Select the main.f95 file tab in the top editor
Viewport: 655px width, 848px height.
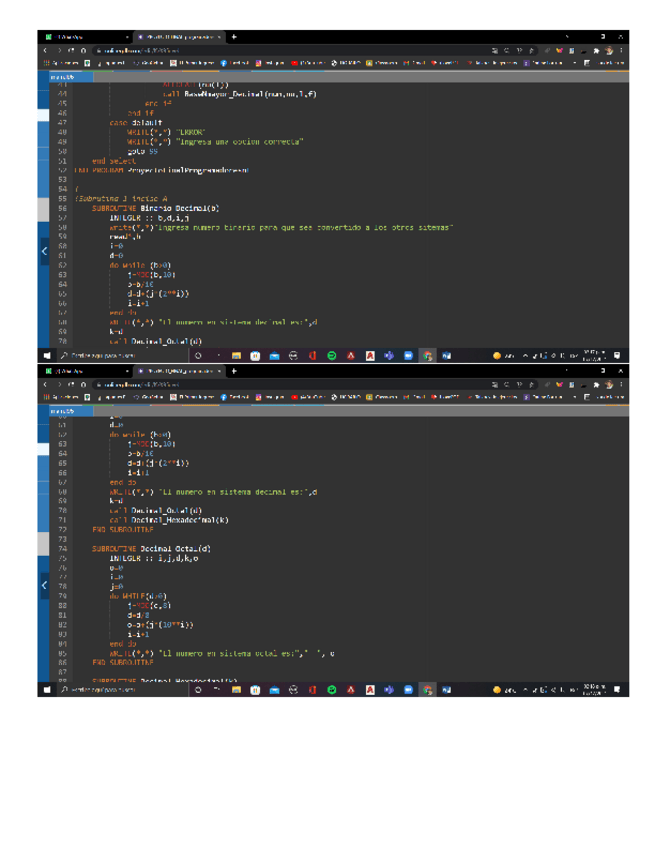coord(61,74)
